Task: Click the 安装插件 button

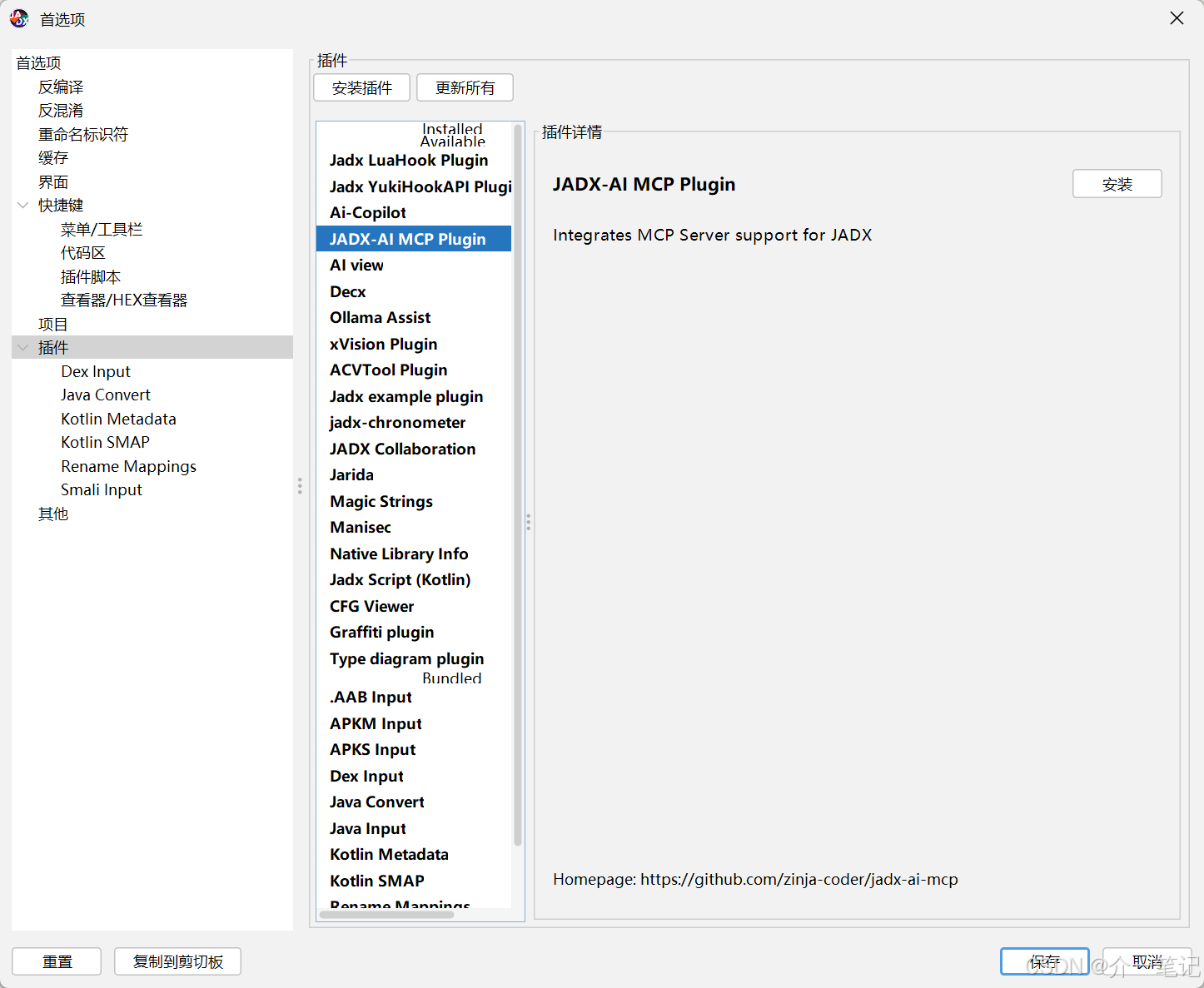Action: pos(361,87)
